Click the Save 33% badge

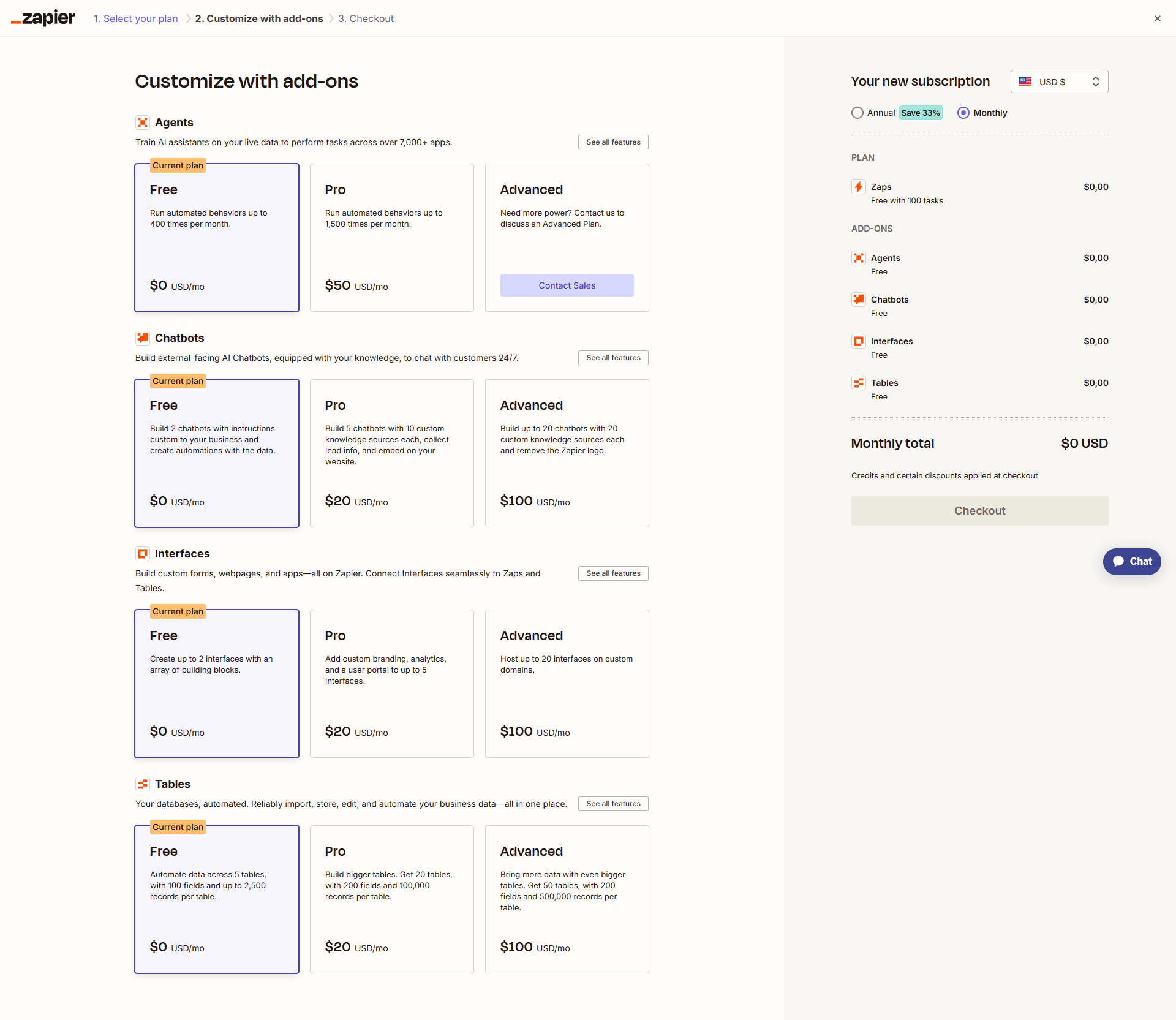coord(921,113)
